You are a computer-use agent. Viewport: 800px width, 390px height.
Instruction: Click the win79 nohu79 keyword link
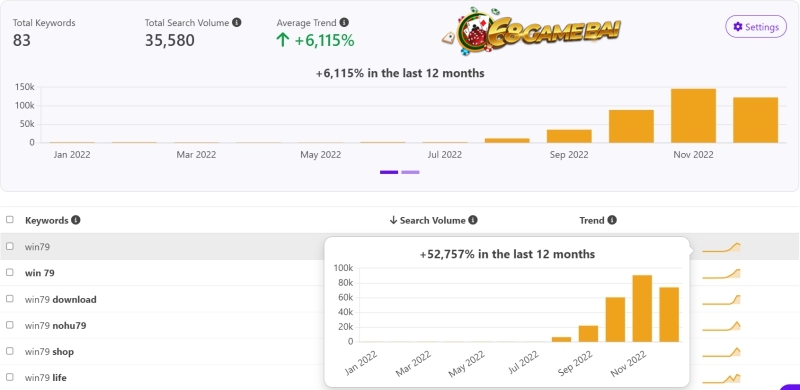coord(56,325)
